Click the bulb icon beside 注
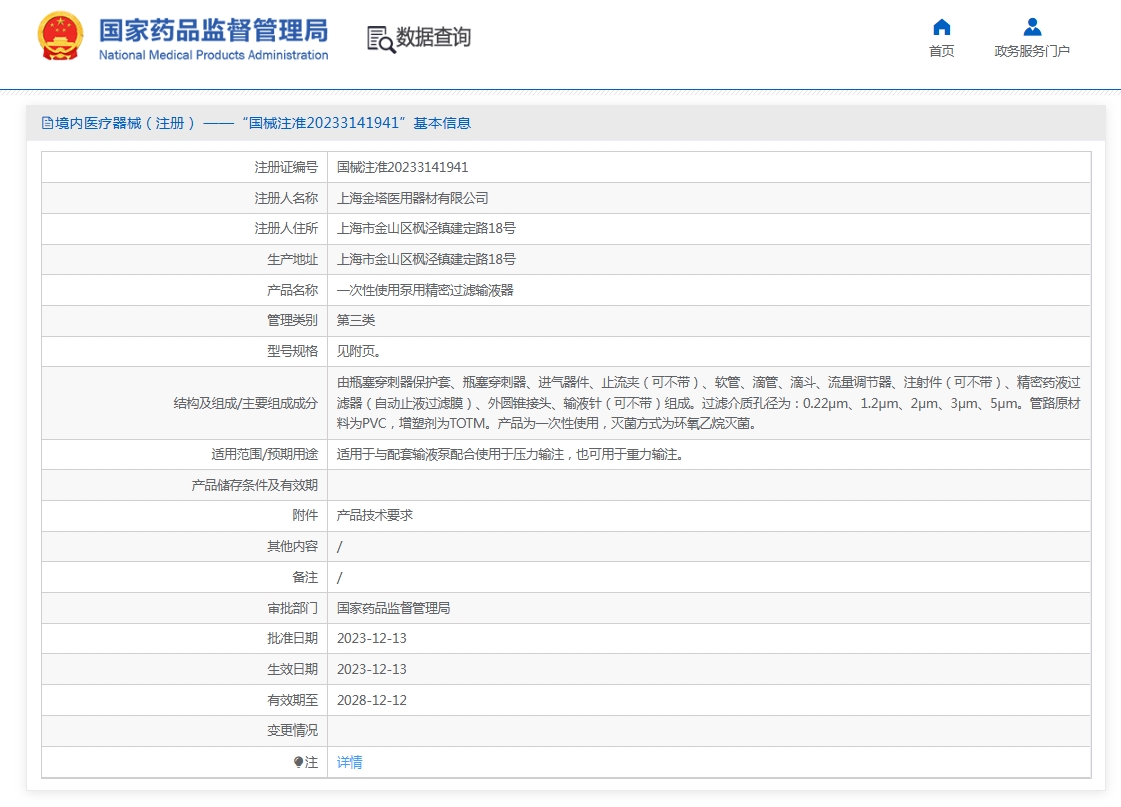Screen dimensions: 1121x807 click(298, 762)
